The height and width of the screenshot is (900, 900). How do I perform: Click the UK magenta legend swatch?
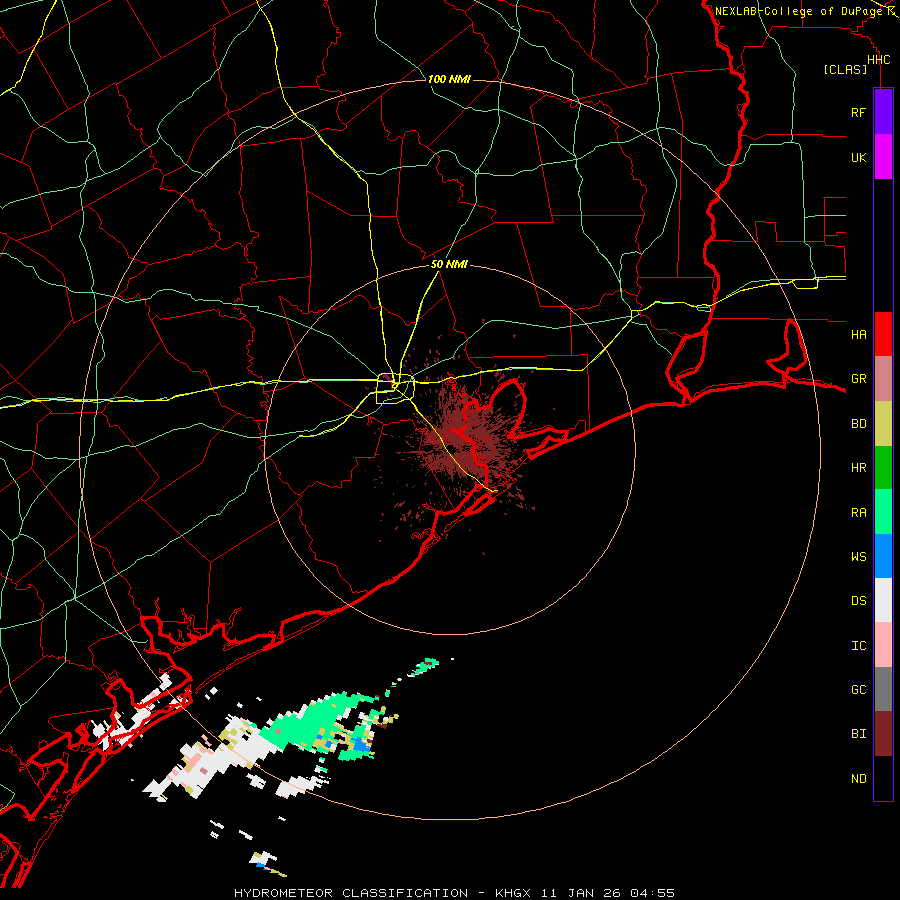click(x=883, y=157)
